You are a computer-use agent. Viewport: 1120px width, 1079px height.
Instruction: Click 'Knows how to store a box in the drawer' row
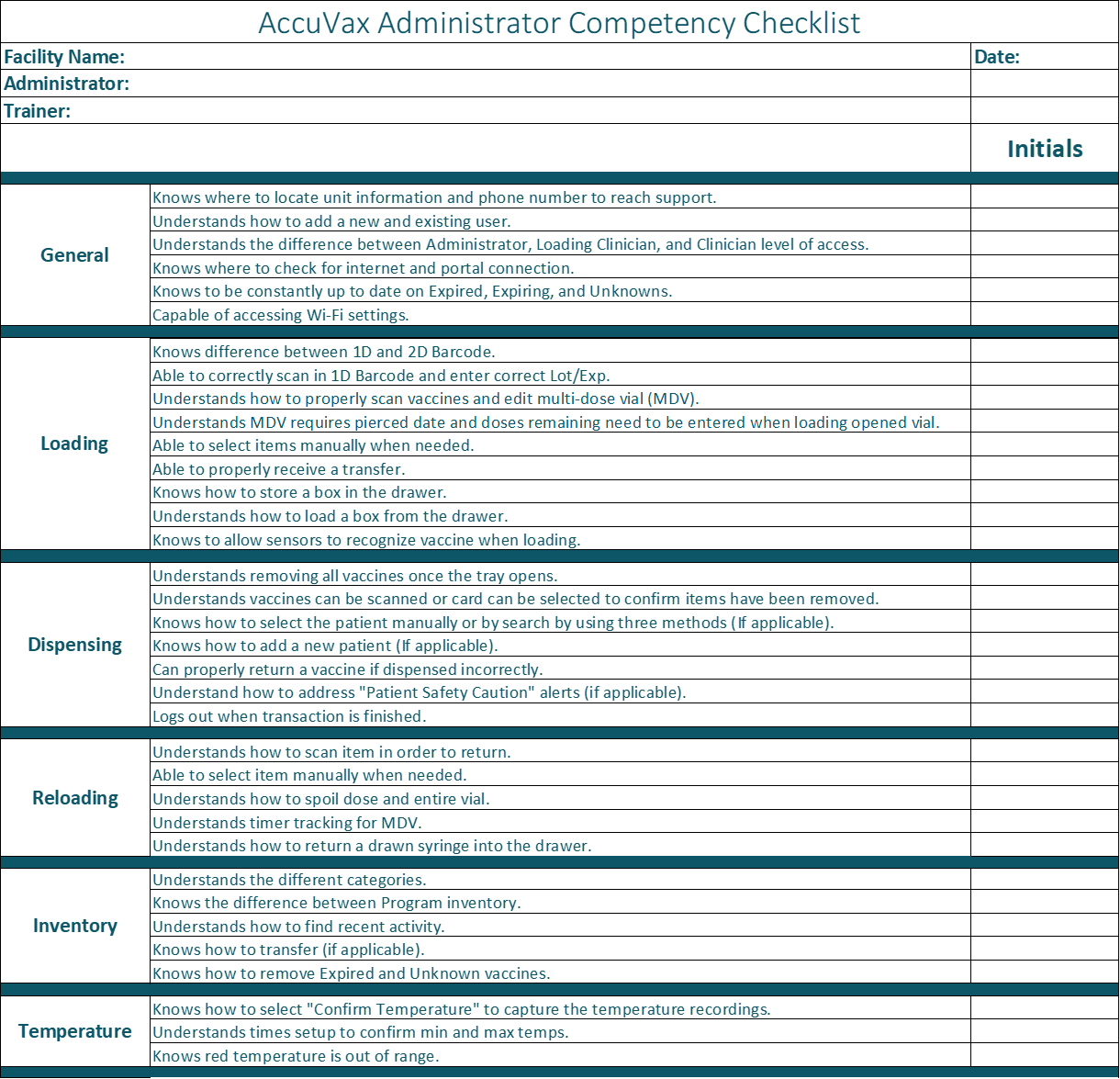(560, 491)
